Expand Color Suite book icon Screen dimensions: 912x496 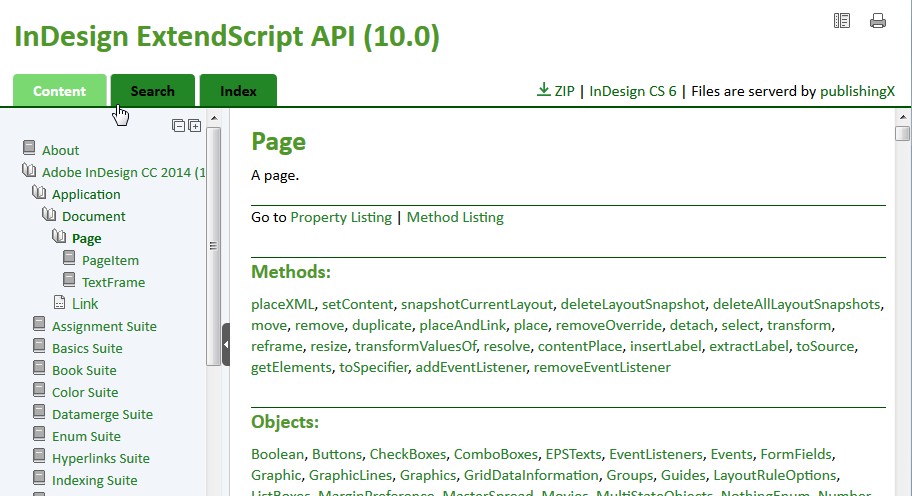(39, 390)
